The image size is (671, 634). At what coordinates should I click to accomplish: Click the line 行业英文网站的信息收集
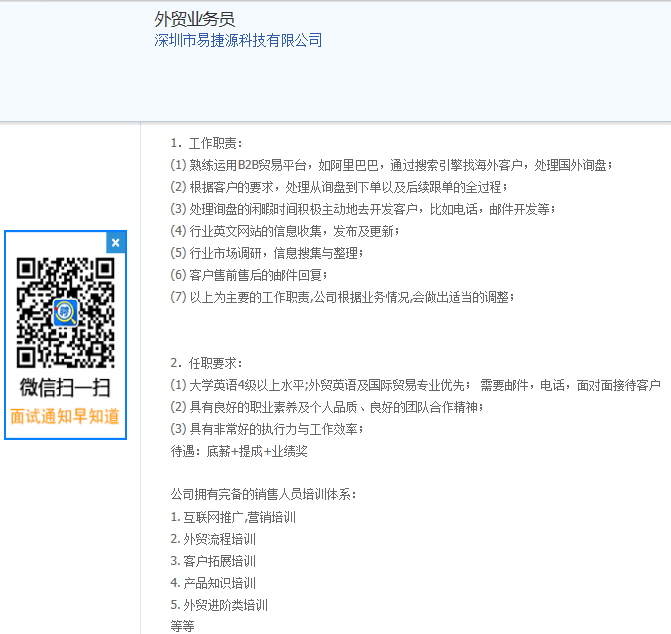point(285,231)
